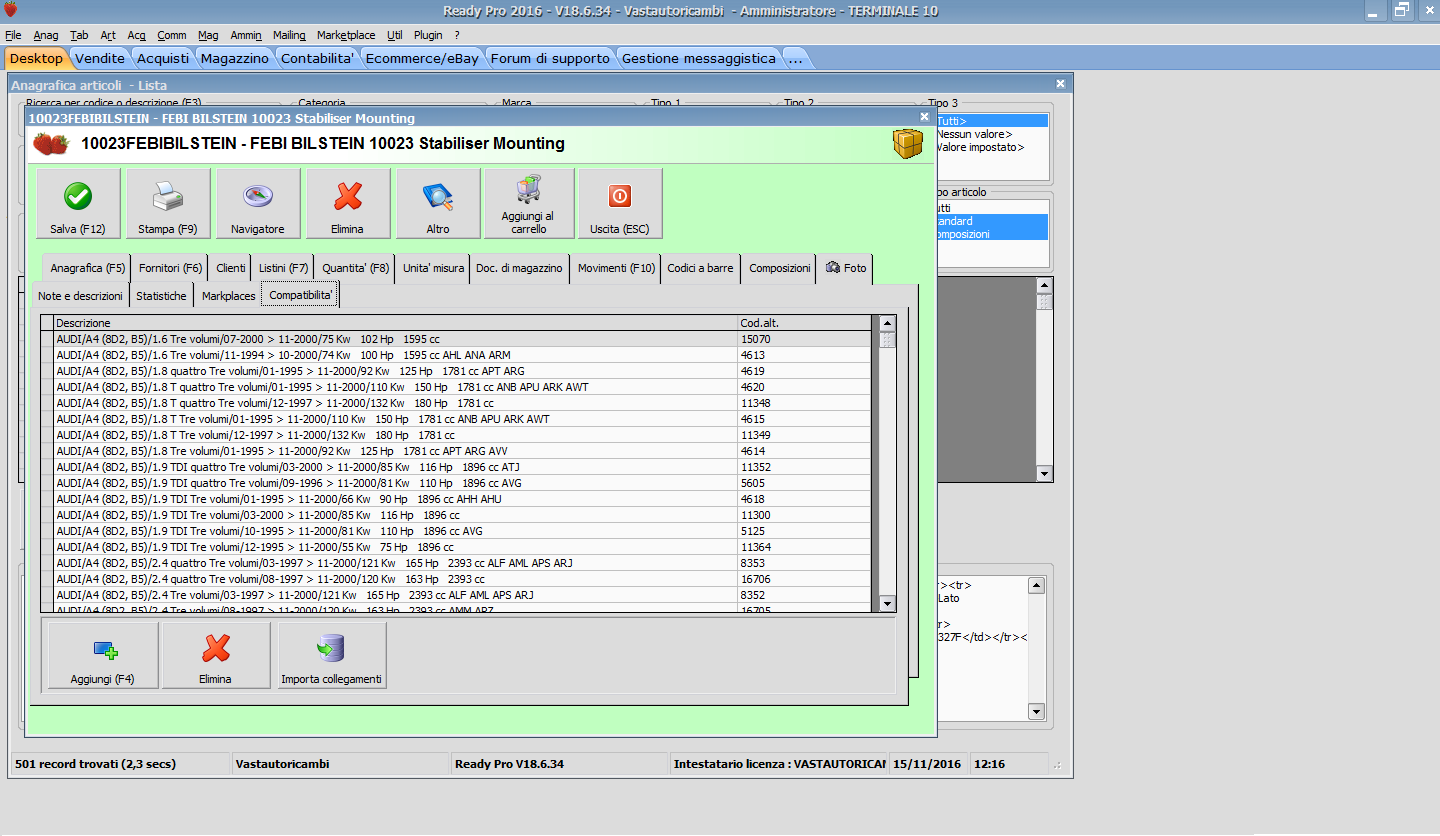Open the Marketplace menu in the menu bar
The width and height of the screenshot is (1440, 836).
pyautogui.click(x=346, y=35)
